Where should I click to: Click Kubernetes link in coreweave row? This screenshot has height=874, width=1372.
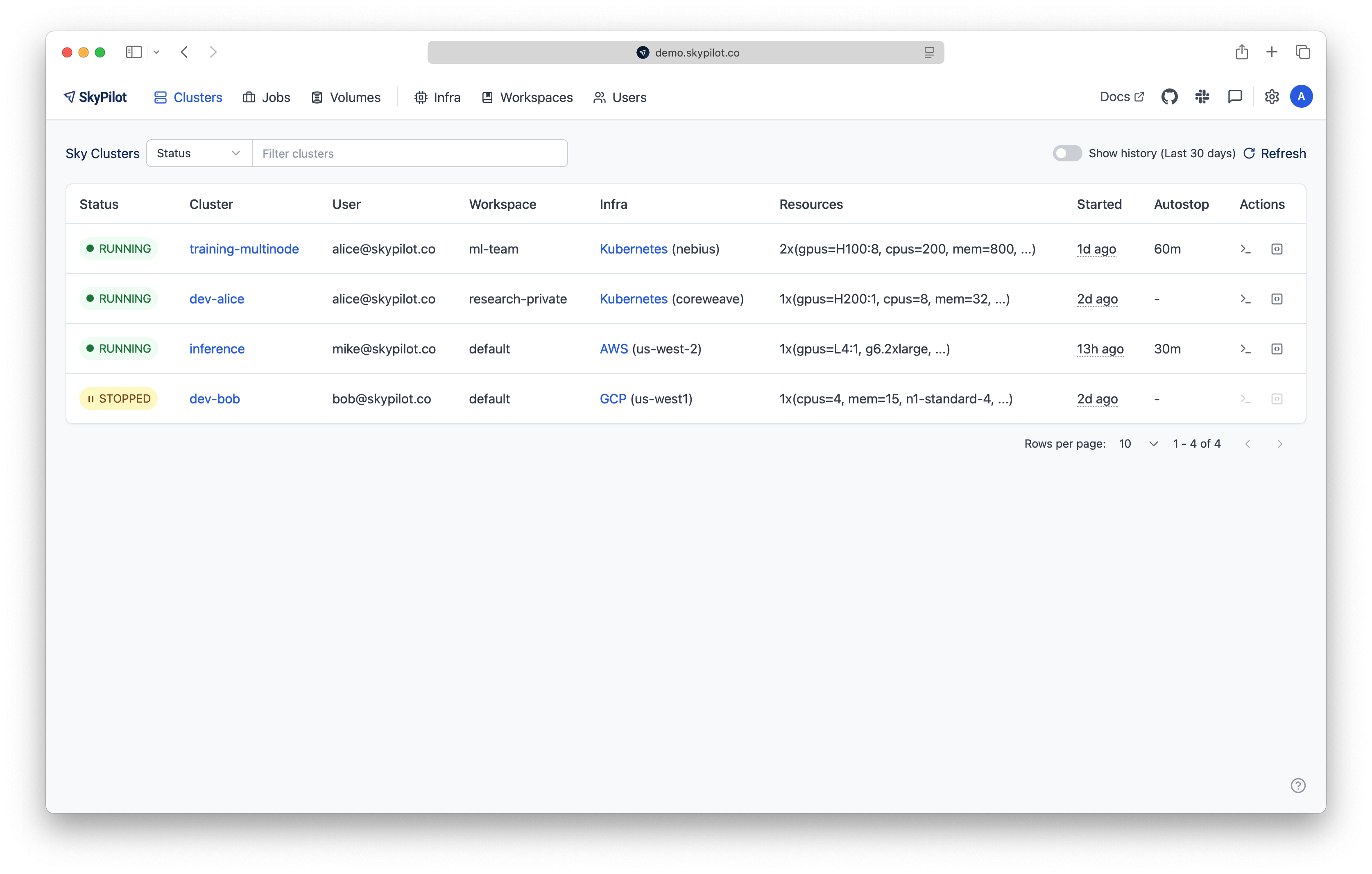click(634, 299)
